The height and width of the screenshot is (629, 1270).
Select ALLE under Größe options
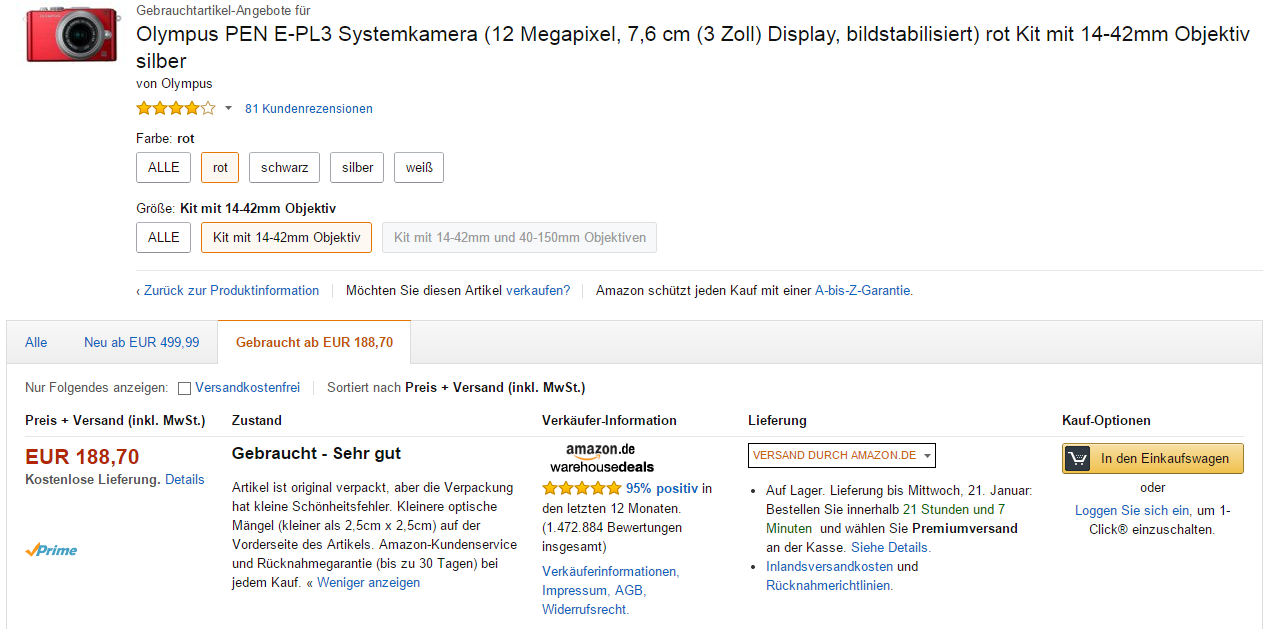click(x=164, y=237)
